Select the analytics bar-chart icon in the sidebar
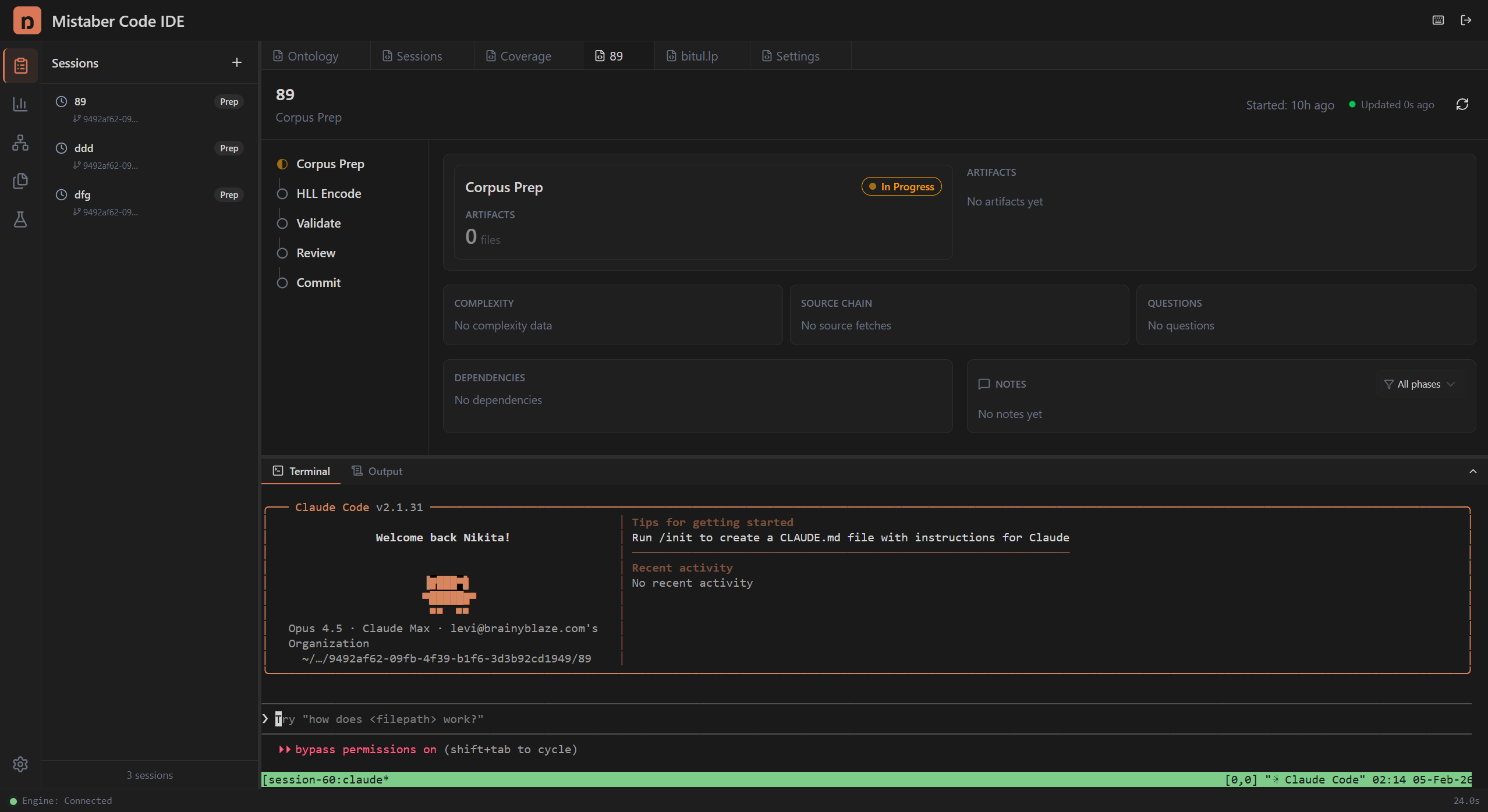 (x=20, y=104)
